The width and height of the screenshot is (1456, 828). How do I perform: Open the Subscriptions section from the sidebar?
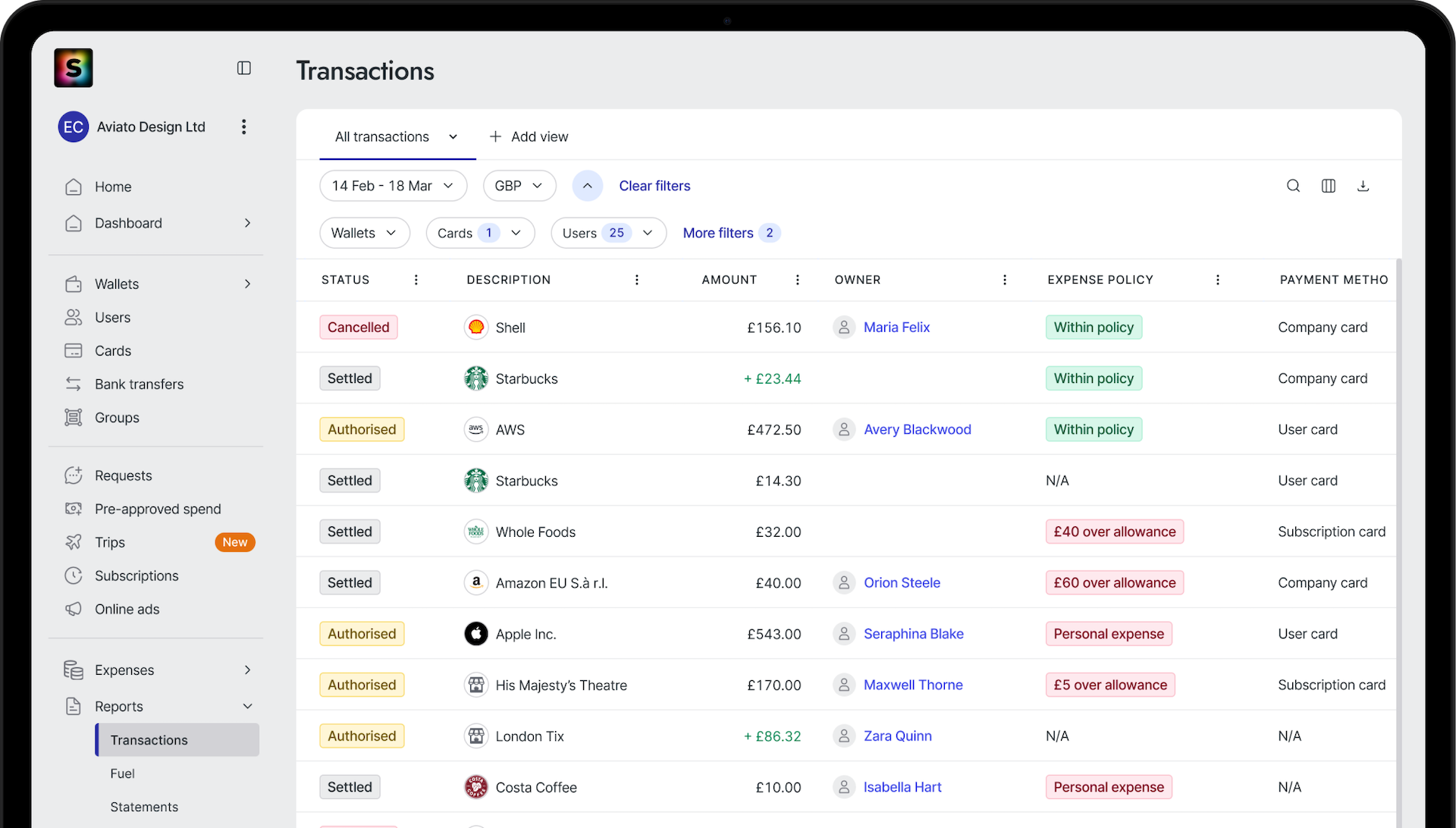pos(136,576)
